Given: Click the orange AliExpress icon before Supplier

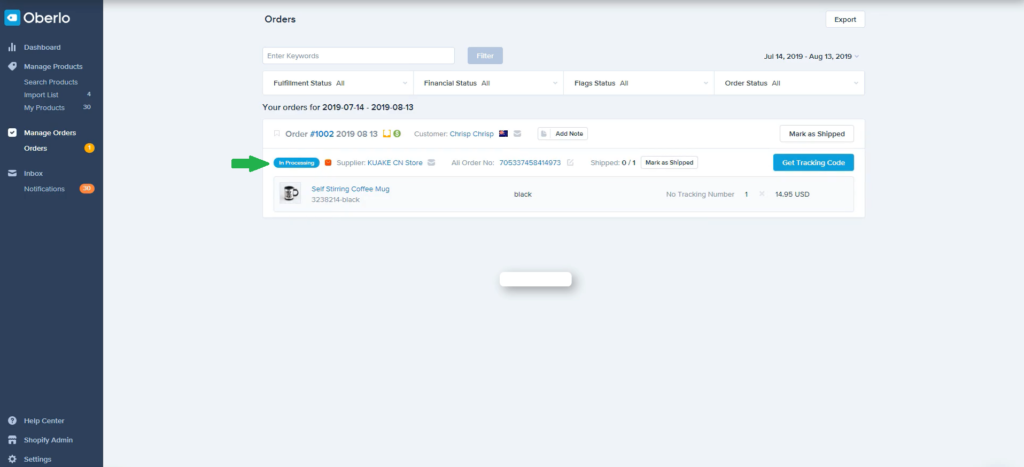Looking at the screenshot, I should (328, 163).
